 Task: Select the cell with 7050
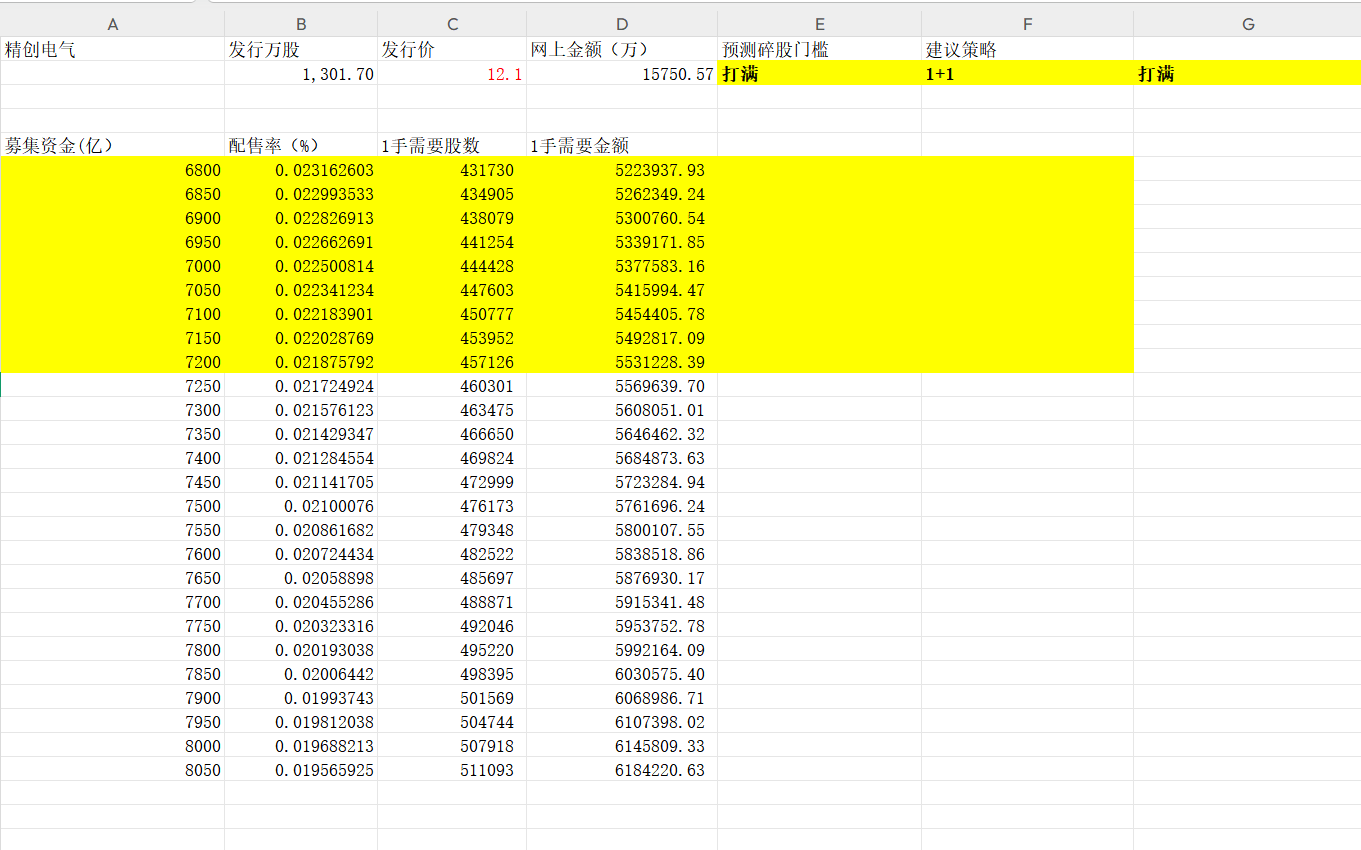[112, 290]
